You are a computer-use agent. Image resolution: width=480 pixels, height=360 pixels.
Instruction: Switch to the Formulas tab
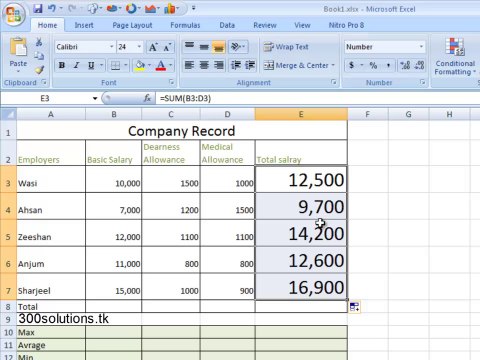[185, 25]
